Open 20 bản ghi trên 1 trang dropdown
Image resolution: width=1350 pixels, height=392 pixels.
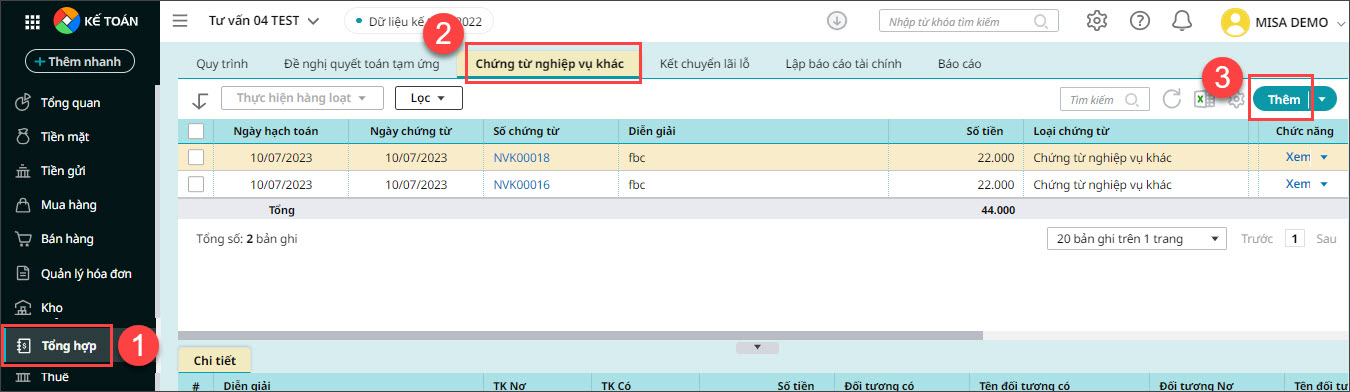pyautogui.click(x=1137, y=239)
